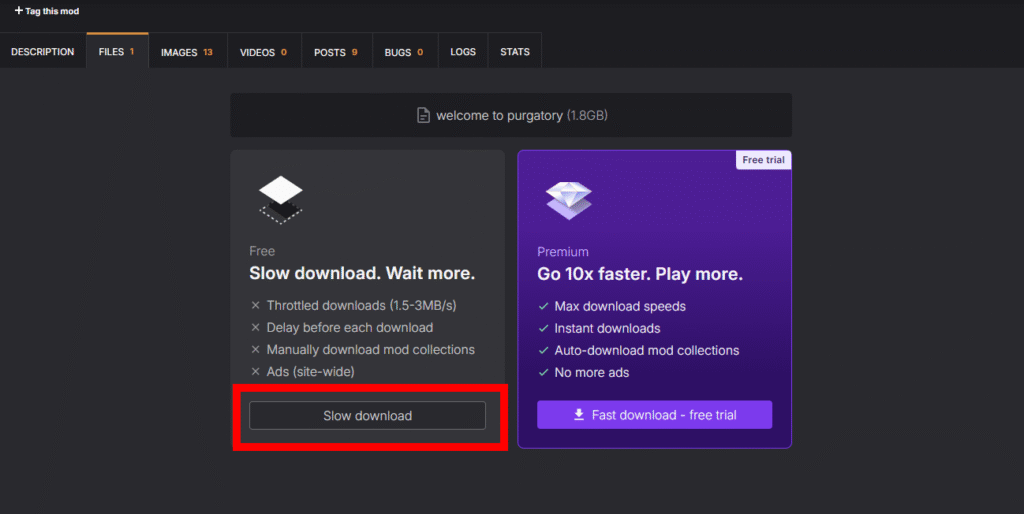Click the file icon next to welcome to purgatory
The height and width of the screenshot is (514, 1024).
coord(423,115)
